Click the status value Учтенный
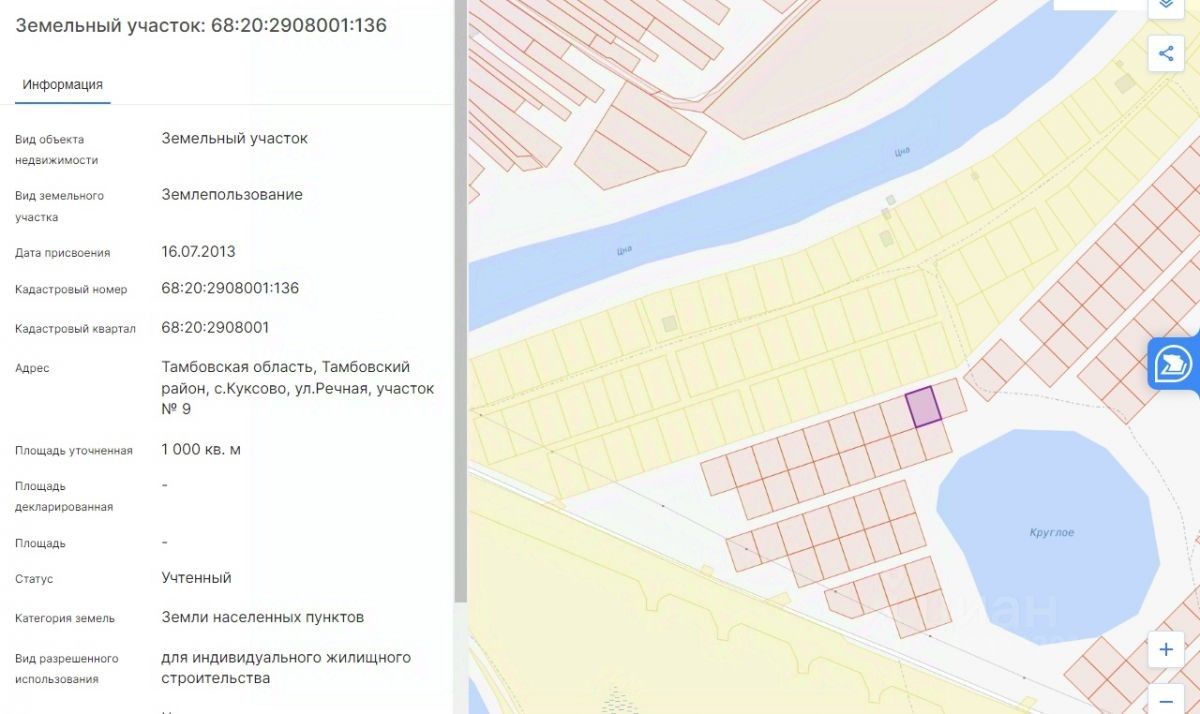This screenshot has width=1200, height=714. click(x=196, y=578)
